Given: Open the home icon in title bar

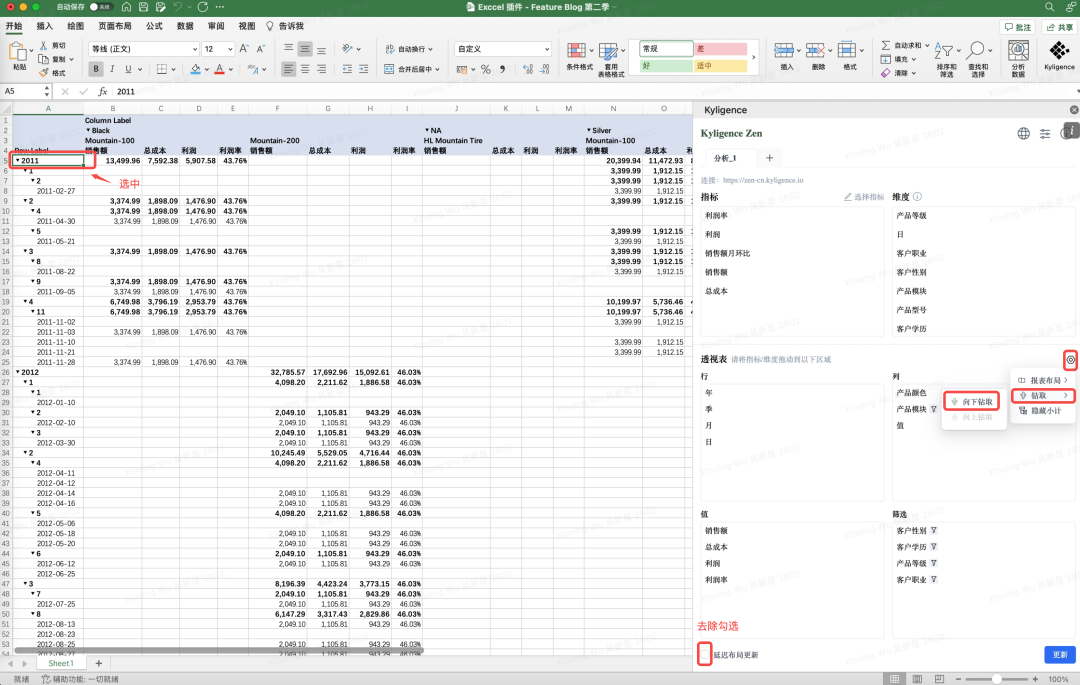Looking at the screenshot, I should pos(126,7).
